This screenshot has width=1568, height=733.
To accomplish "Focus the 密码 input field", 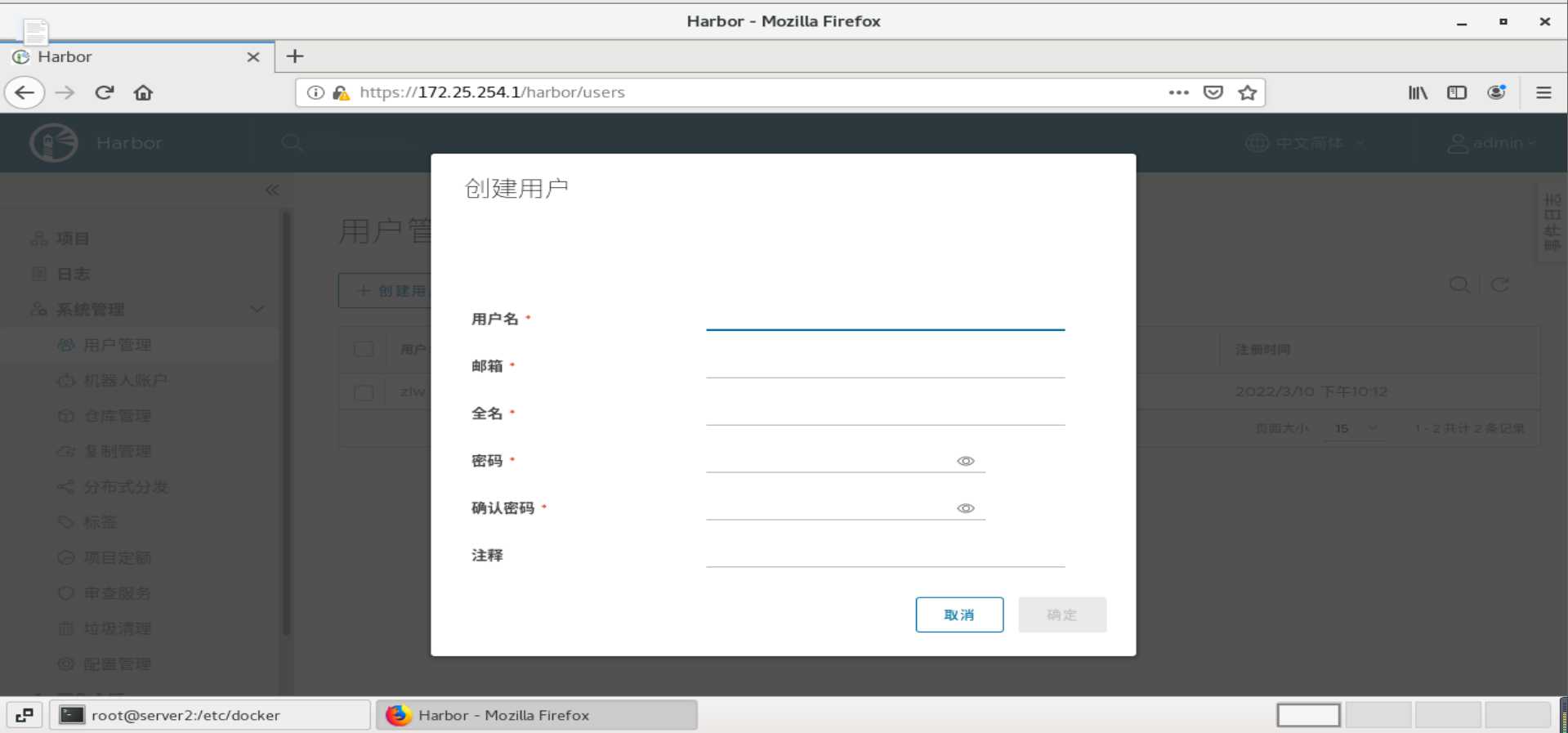I will (x=829, y=460).
